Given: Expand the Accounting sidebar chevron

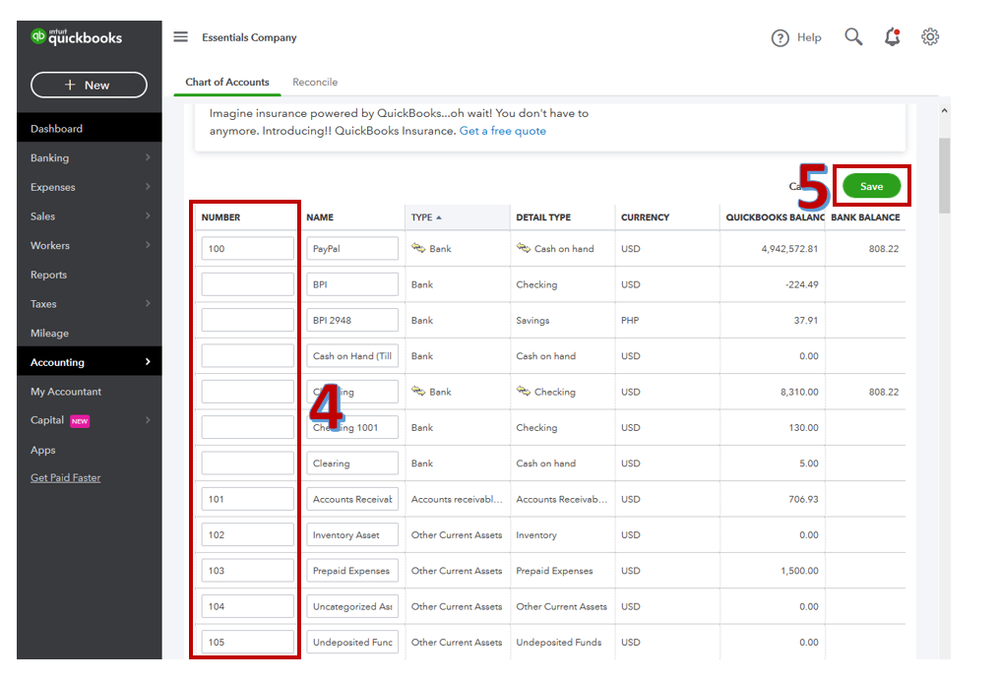Looking at the screenshot, I should pyautogui.click(x=148, y=362).
